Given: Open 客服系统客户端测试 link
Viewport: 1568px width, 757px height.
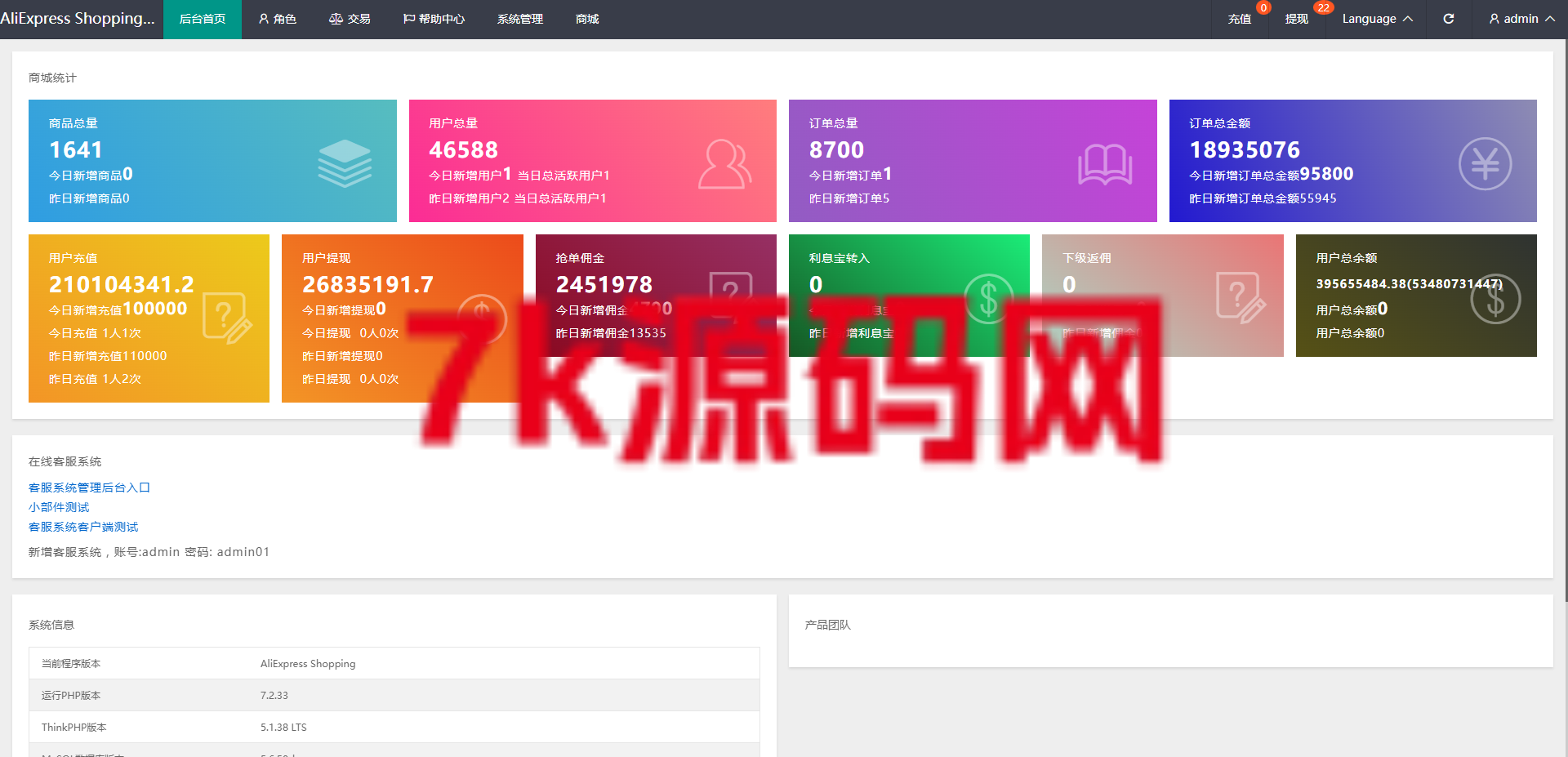Looking at the screenshot, I should [83, 527].
